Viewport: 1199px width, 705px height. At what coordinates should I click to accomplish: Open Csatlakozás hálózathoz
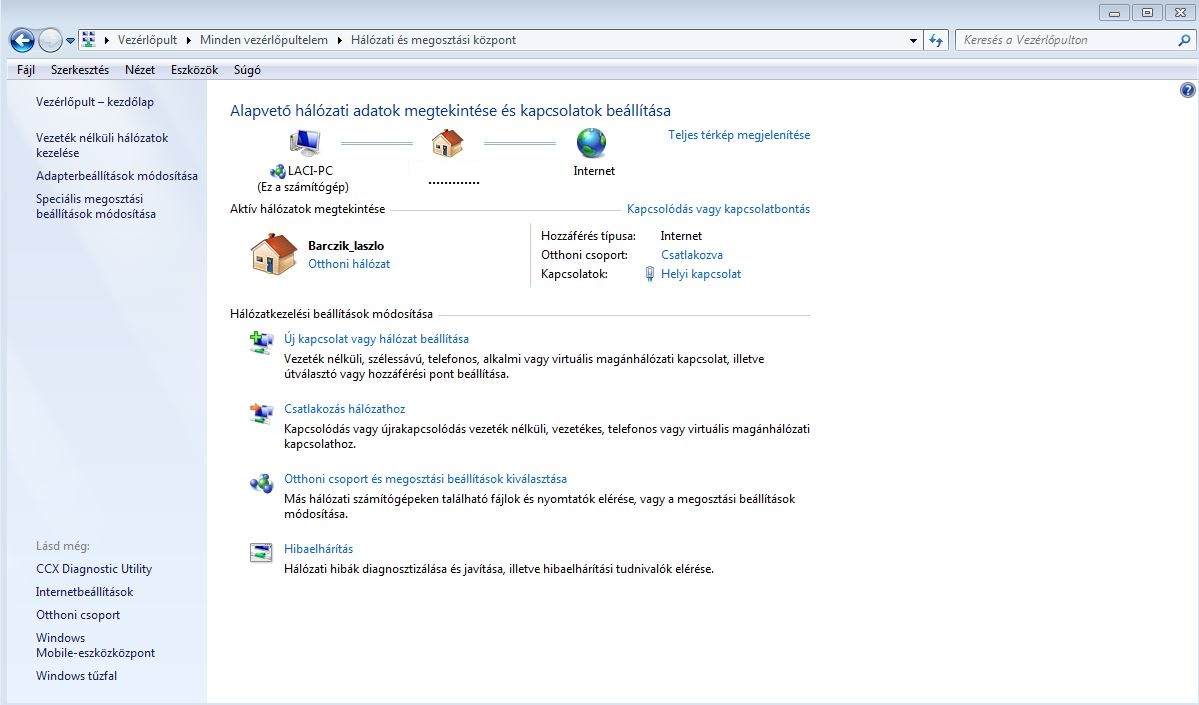coord(344,409)
